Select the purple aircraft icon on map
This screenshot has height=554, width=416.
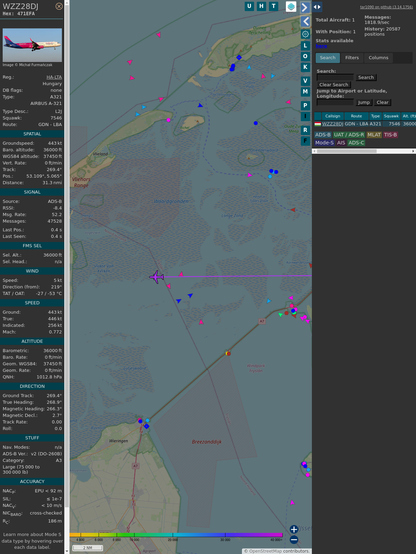pos(156,277)
